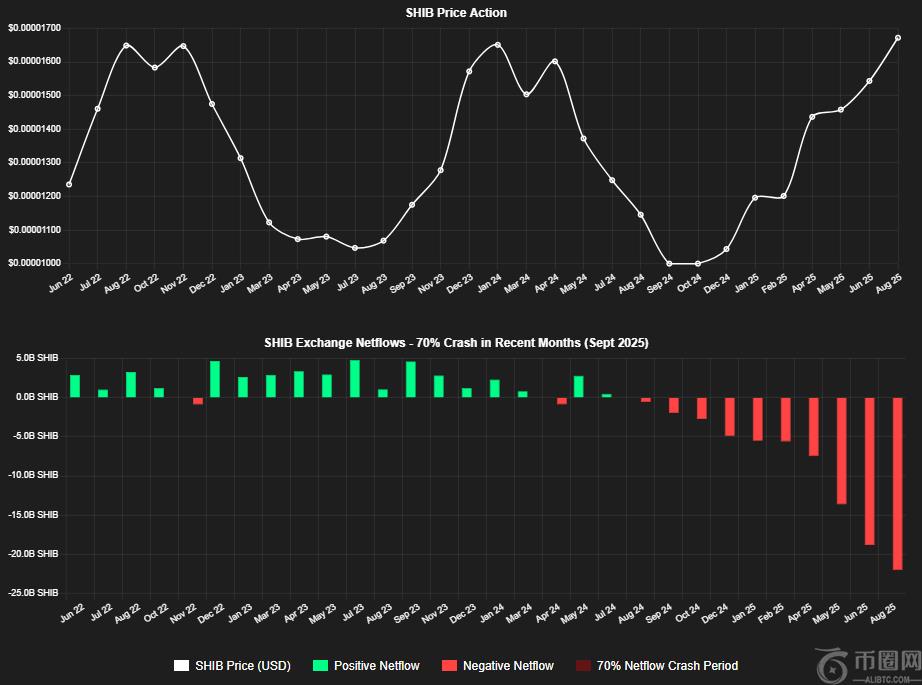Select the Aug 25 price data point
The width and height of the screenshot is (922, 685).
tap(898, 38)
